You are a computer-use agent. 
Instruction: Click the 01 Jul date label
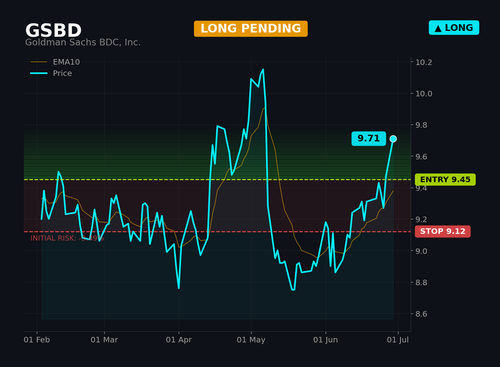[398, 340]
